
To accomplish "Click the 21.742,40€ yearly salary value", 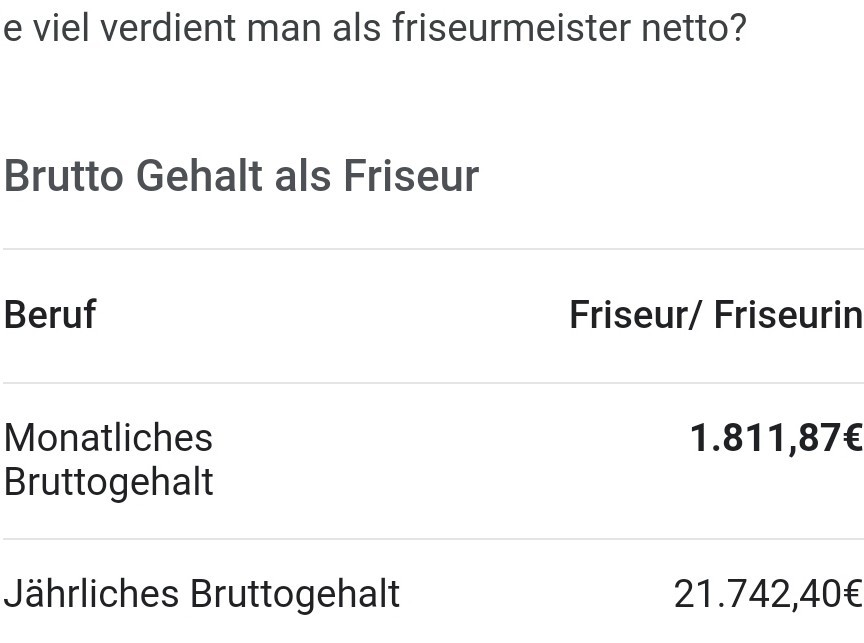I will 768,594.
